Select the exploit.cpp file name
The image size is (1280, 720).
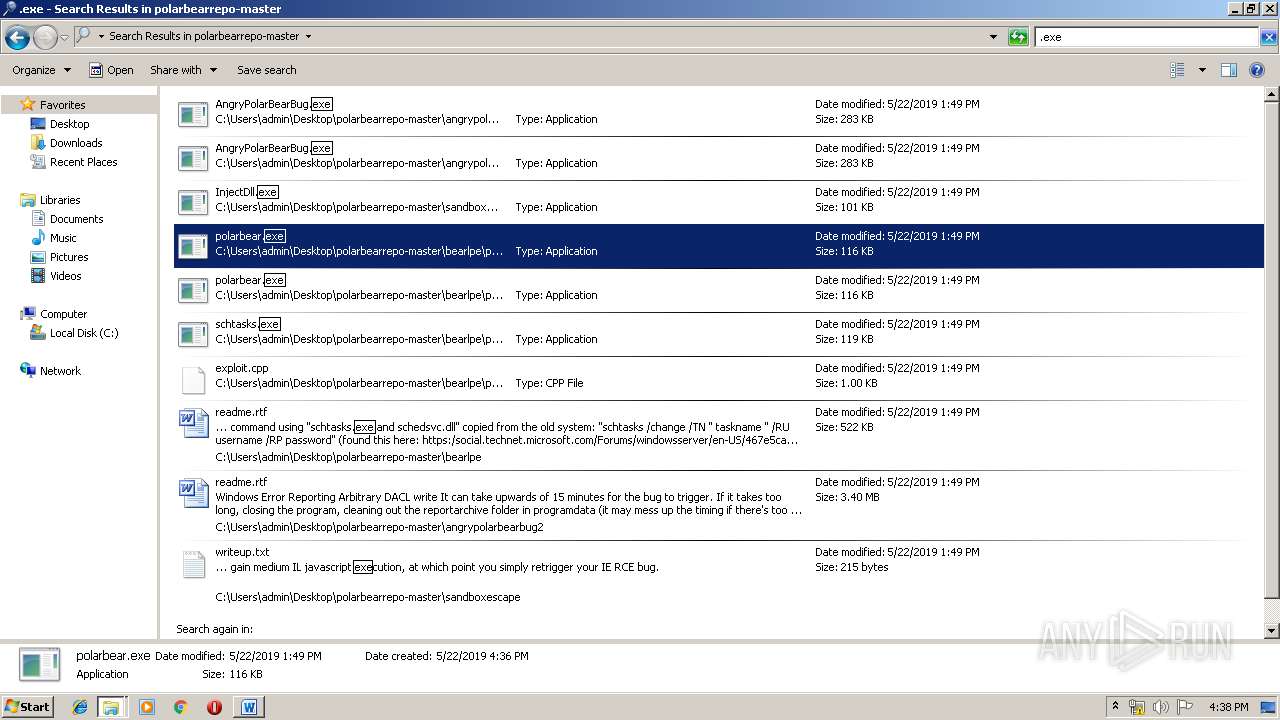click(x=242, y=368)
